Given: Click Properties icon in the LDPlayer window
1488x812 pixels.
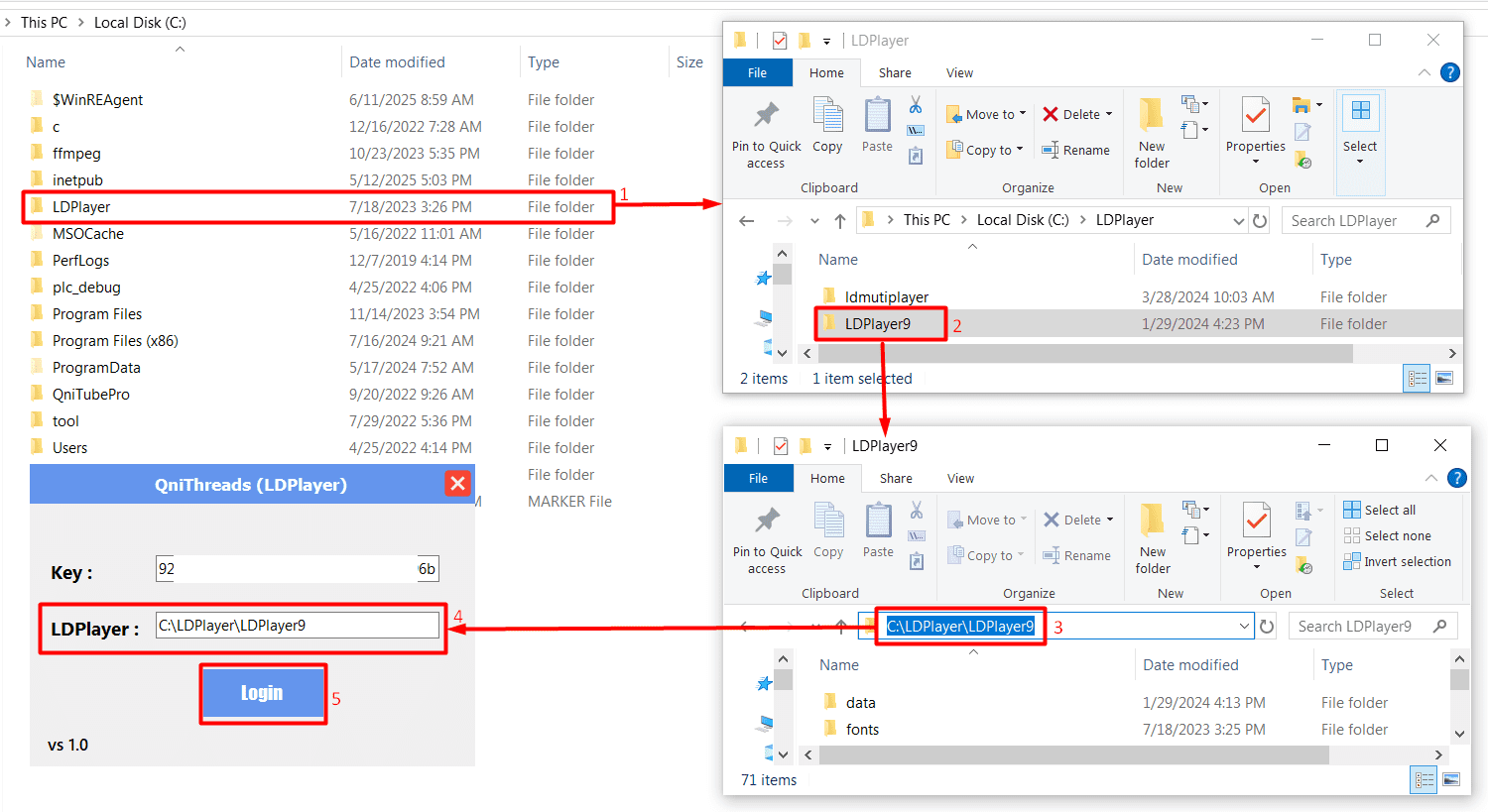Looking at the screenshot, I should (x=1255, y=124).
